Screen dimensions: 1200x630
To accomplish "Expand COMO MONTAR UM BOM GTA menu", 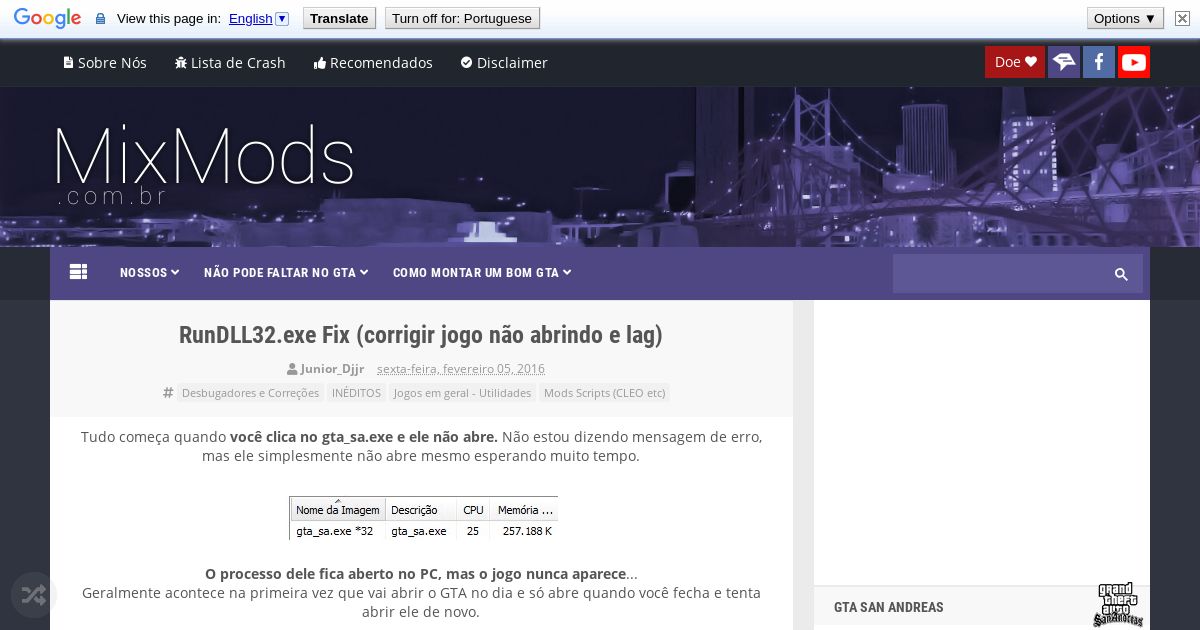I will [x=482, y=273].
